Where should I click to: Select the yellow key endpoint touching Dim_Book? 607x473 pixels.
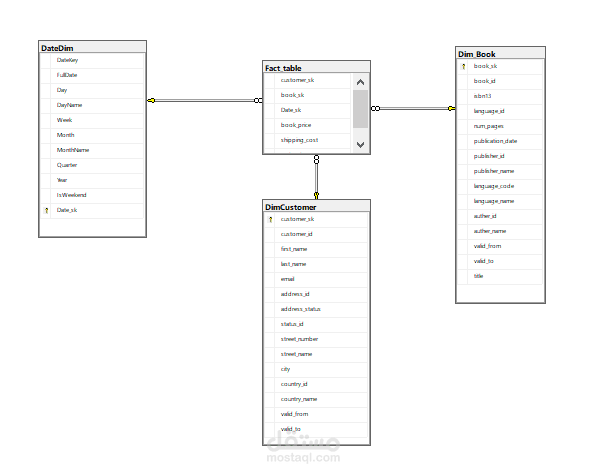[x=451, y=108]
